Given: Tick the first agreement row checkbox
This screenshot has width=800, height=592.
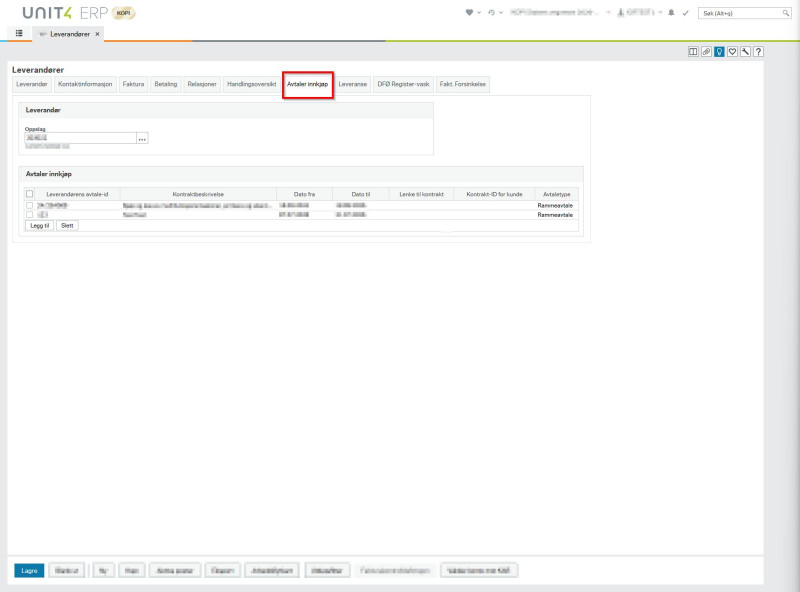Looking at the screenshot, I should click(x=30, y=206).
